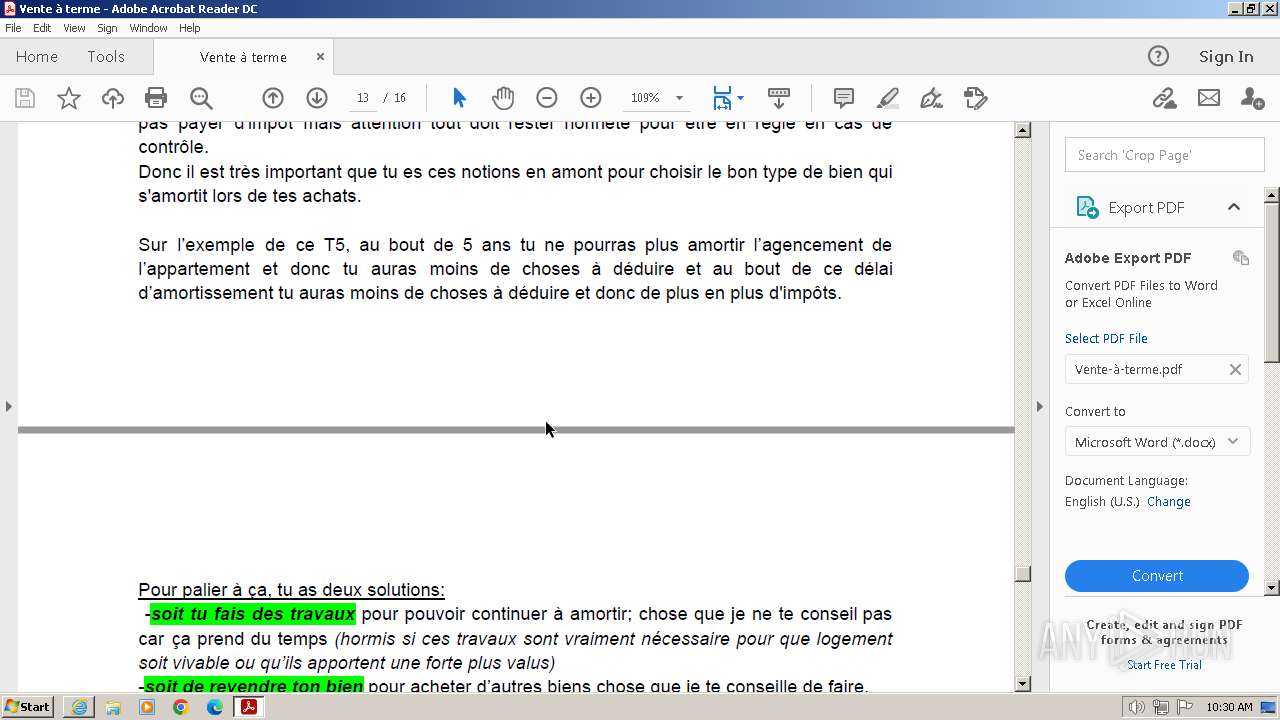Screen dimensions: 1280x720
Task: Open the Window menu
Action: click(148, 28)
